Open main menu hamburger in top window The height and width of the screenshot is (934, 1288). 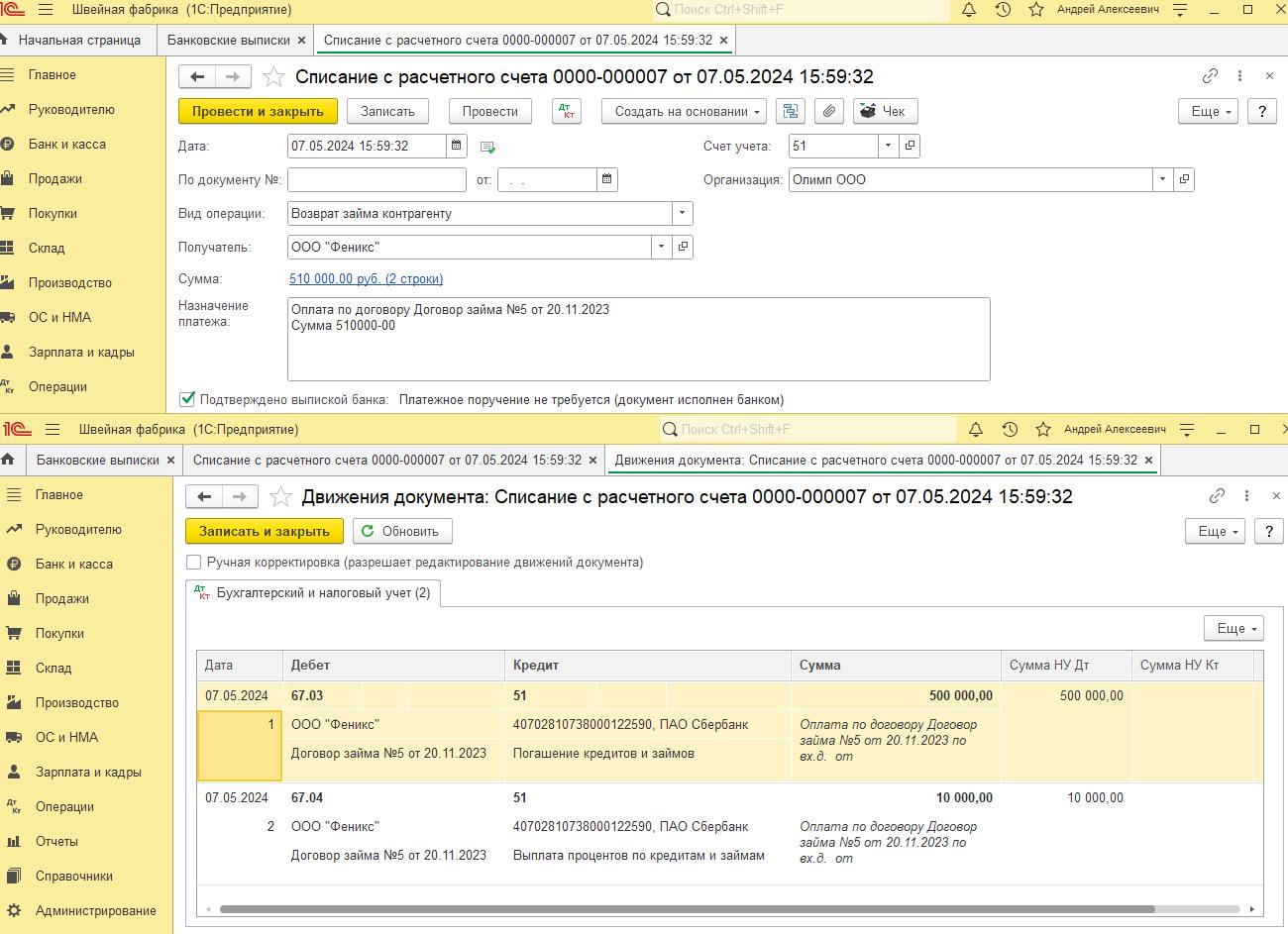point(46,10)
